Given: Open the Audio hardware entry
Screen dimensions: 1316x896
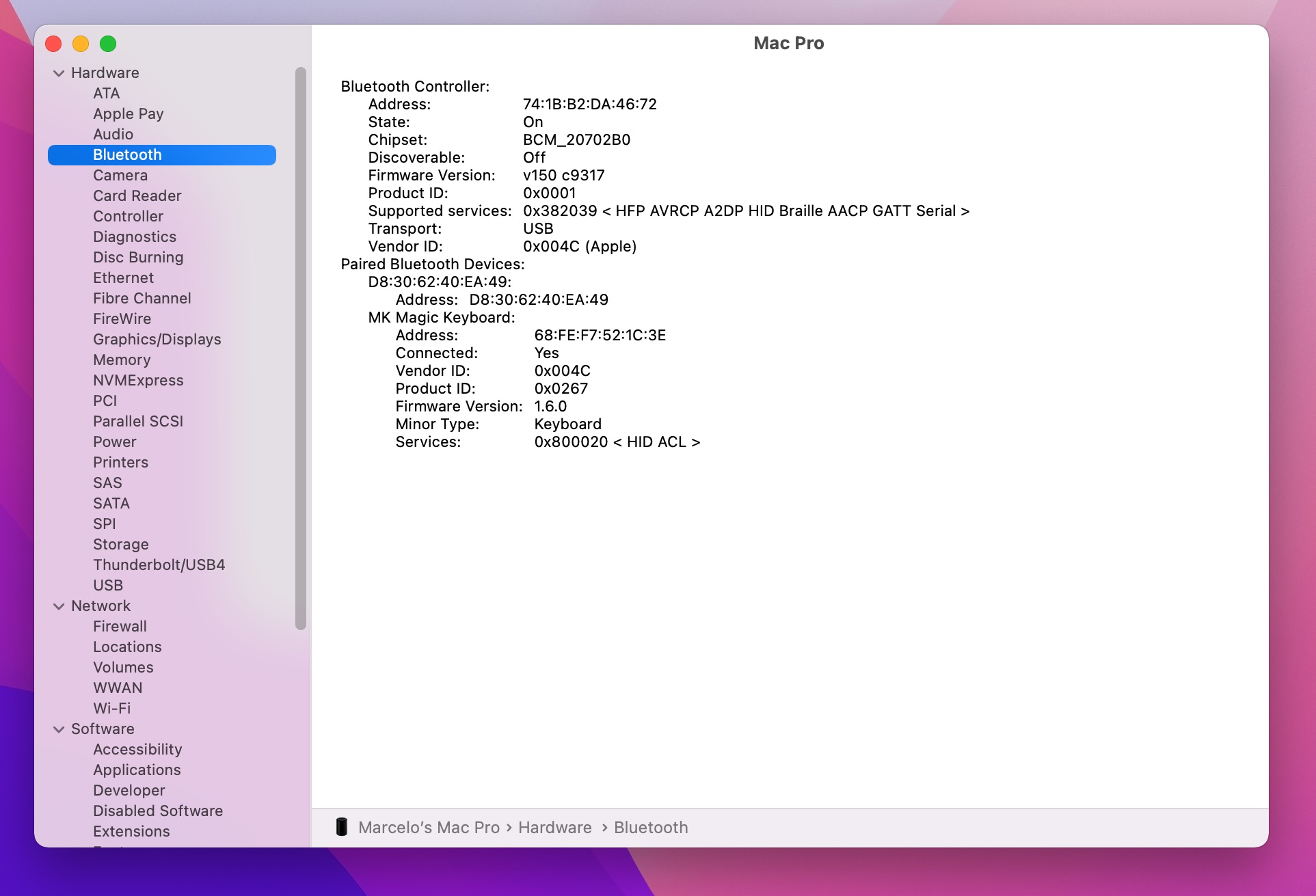Looking at the screenshot, I should point(113,135).
